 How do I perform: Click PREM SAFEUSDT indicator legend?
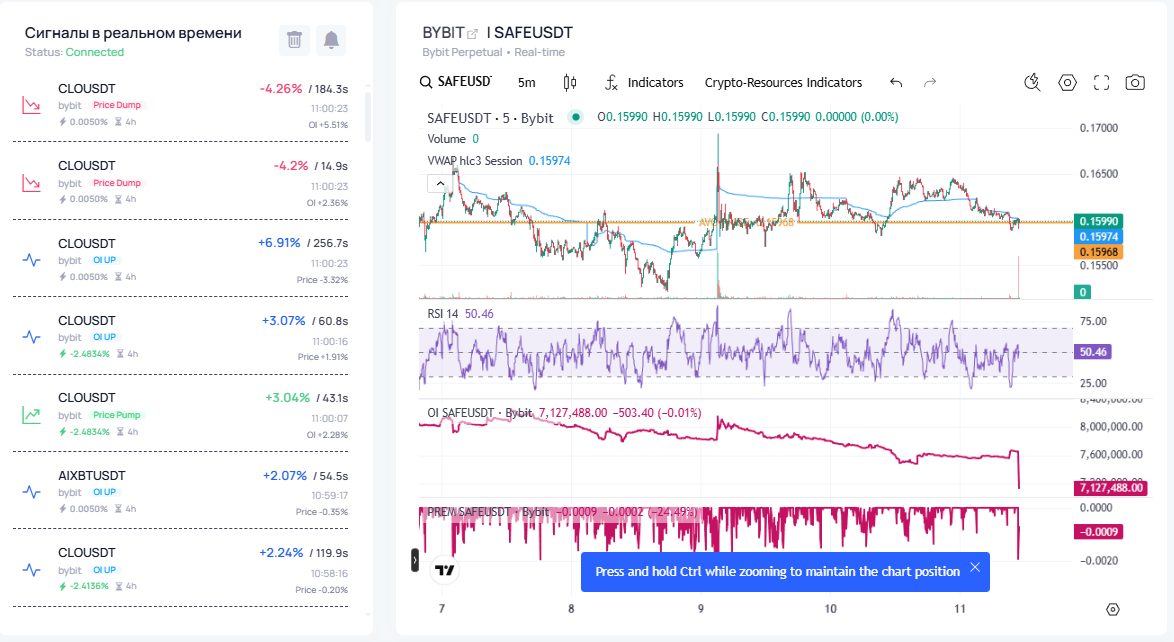[487, 512]
